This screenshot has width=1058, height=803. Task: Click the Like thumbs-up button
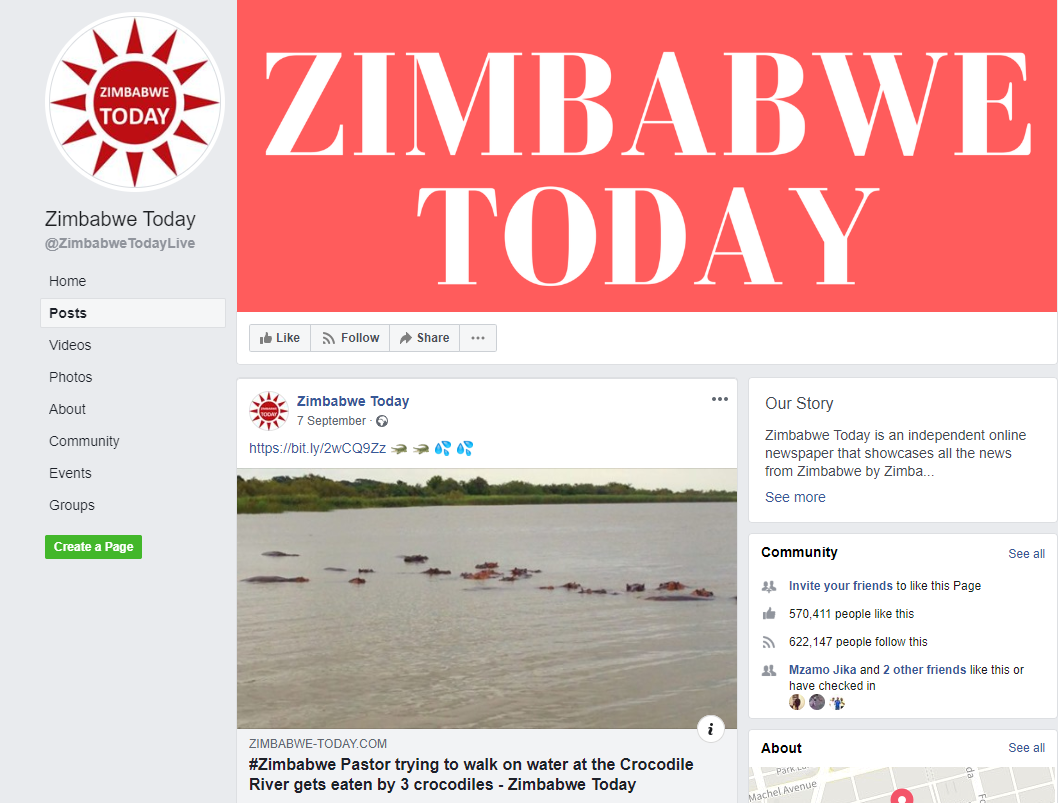[x=280, y=338]
